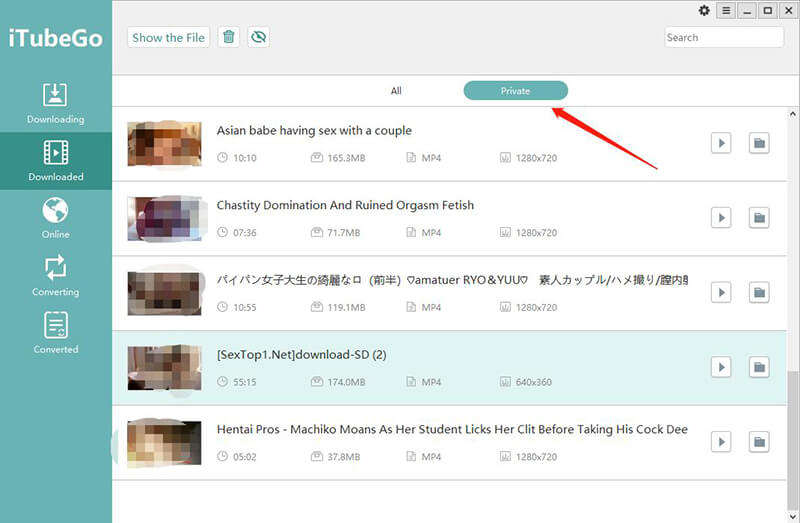The height and width of the screenshot is (523, 800).
Task: Click the "05:02" duration text
Action: tap(245, 457)
